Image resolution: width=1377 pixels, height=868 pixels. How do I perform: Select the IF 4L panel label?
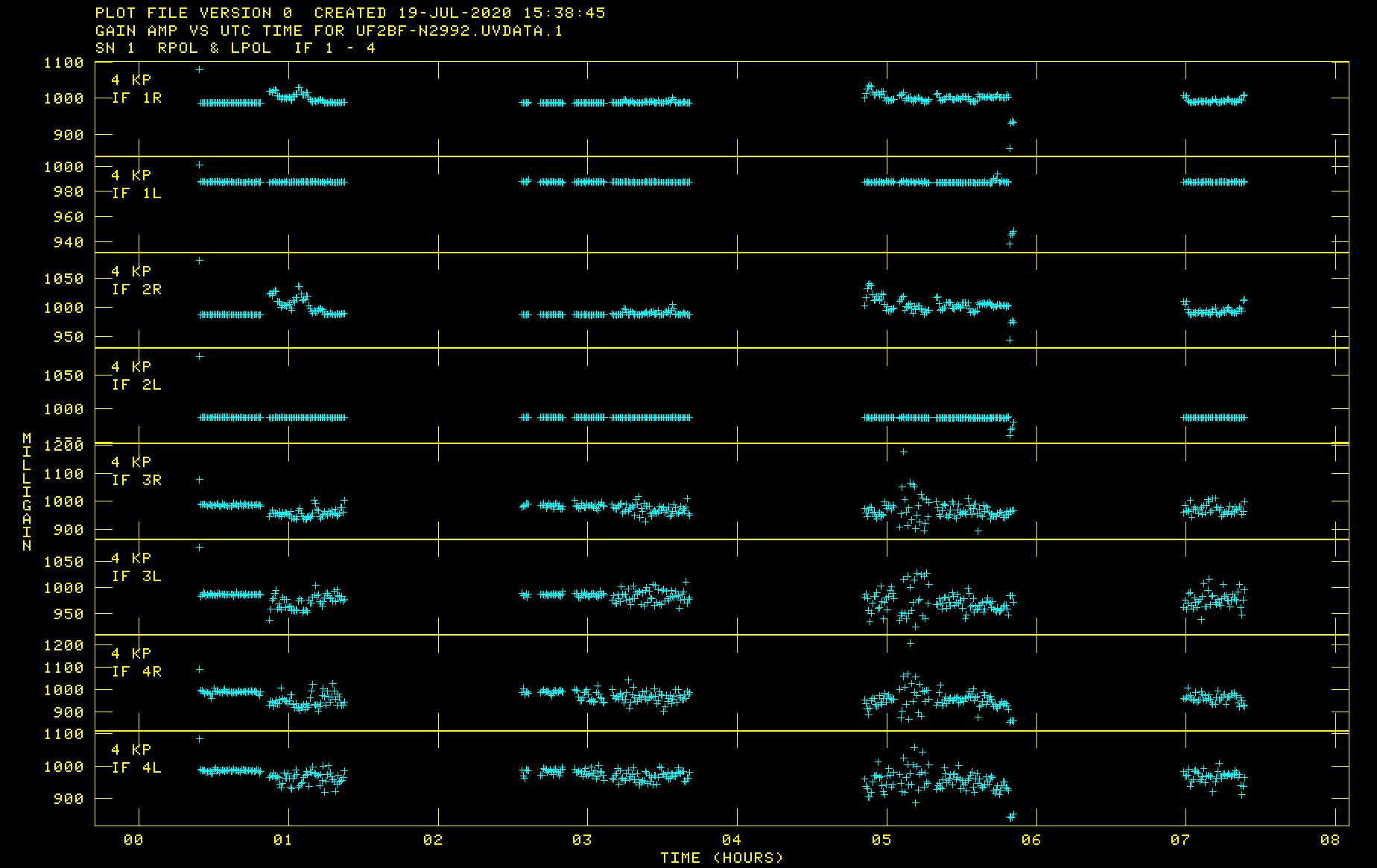[136, 768]
